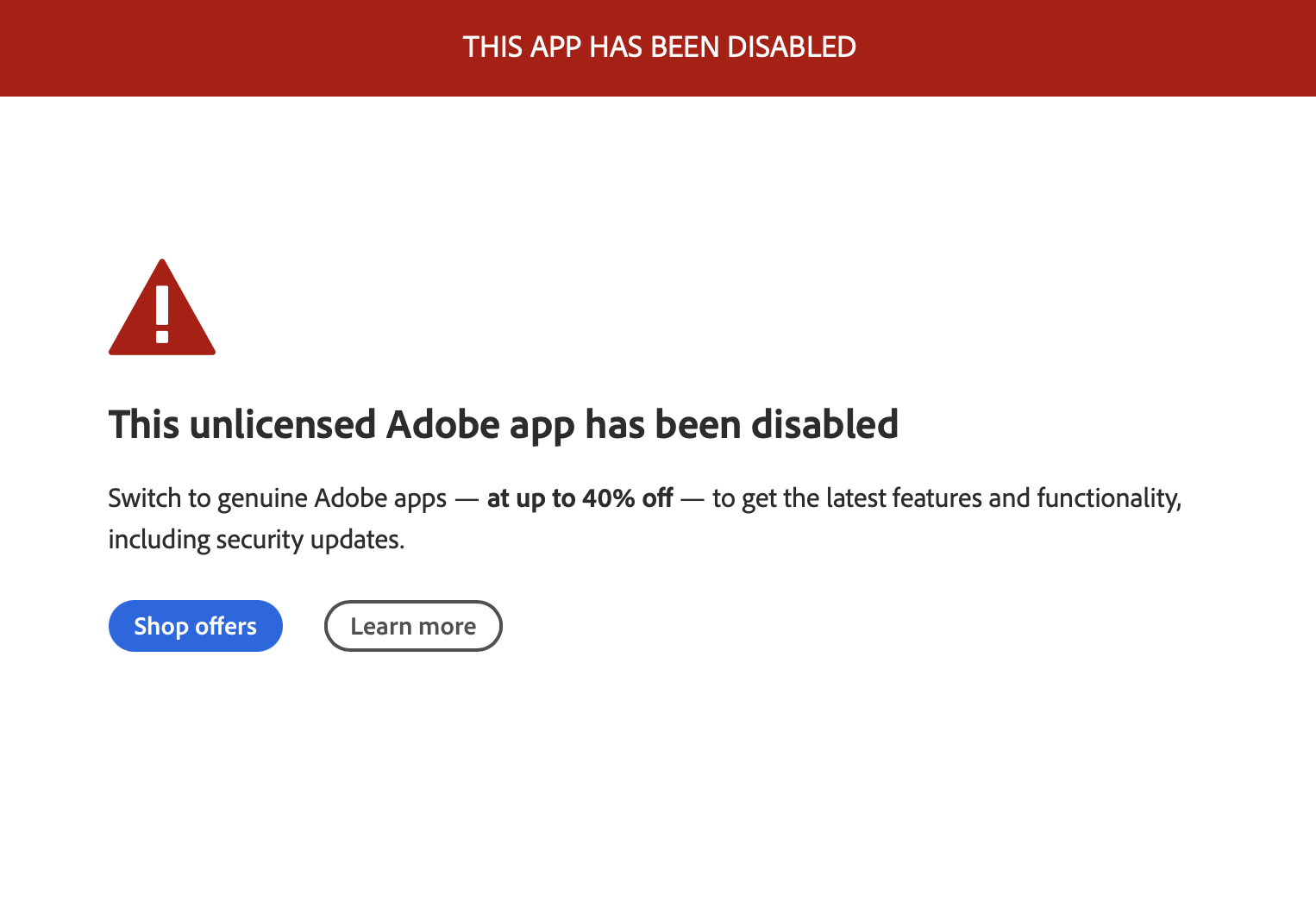Click the text 'Switch to genuine Adobe apps'
The image size is (1316, 907).
[x=277, y=498]
